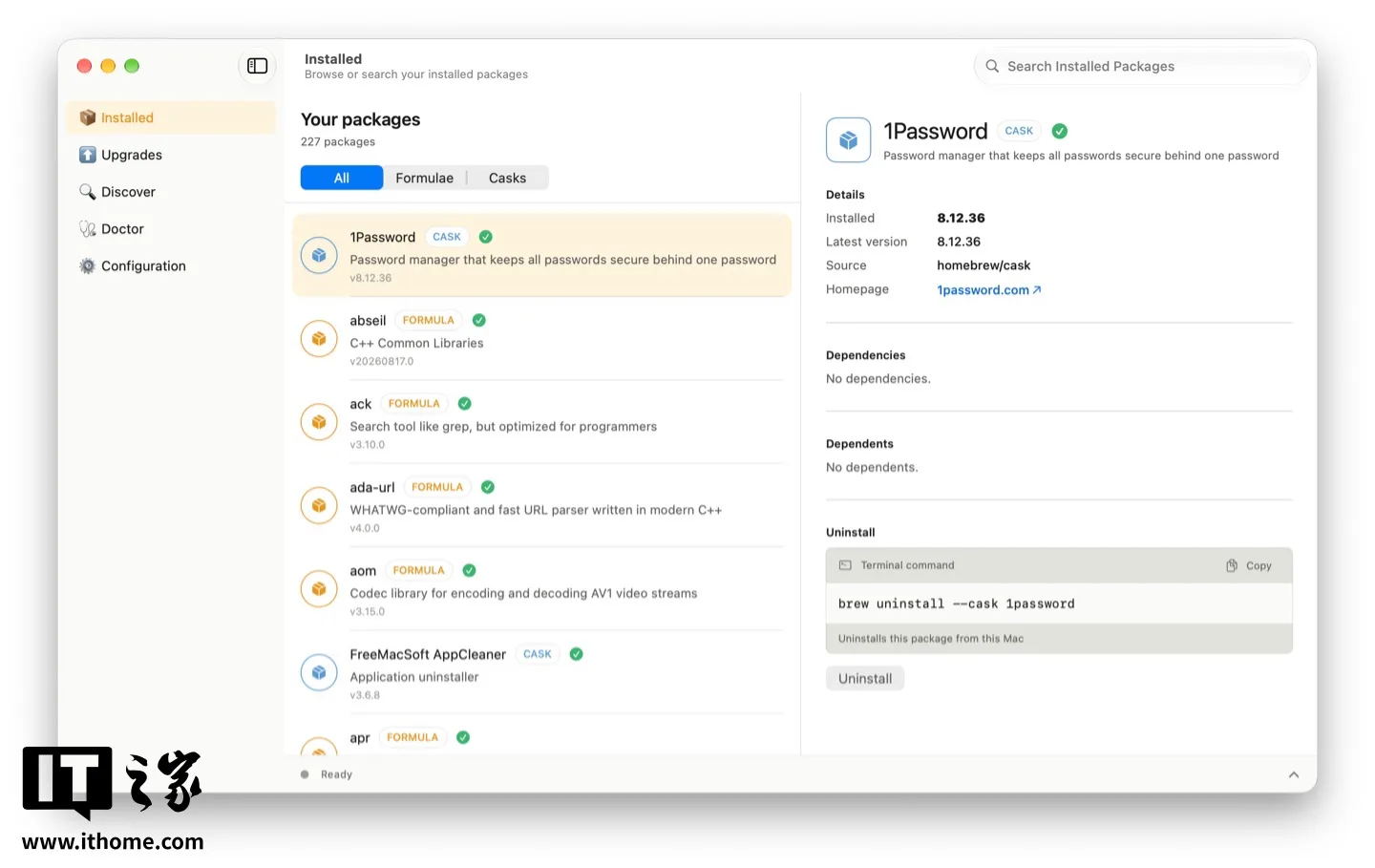This screenshot has width=1375, height=868.
Task: Click the v20260817.0 version under abseil
Action: tap(382, 361)
